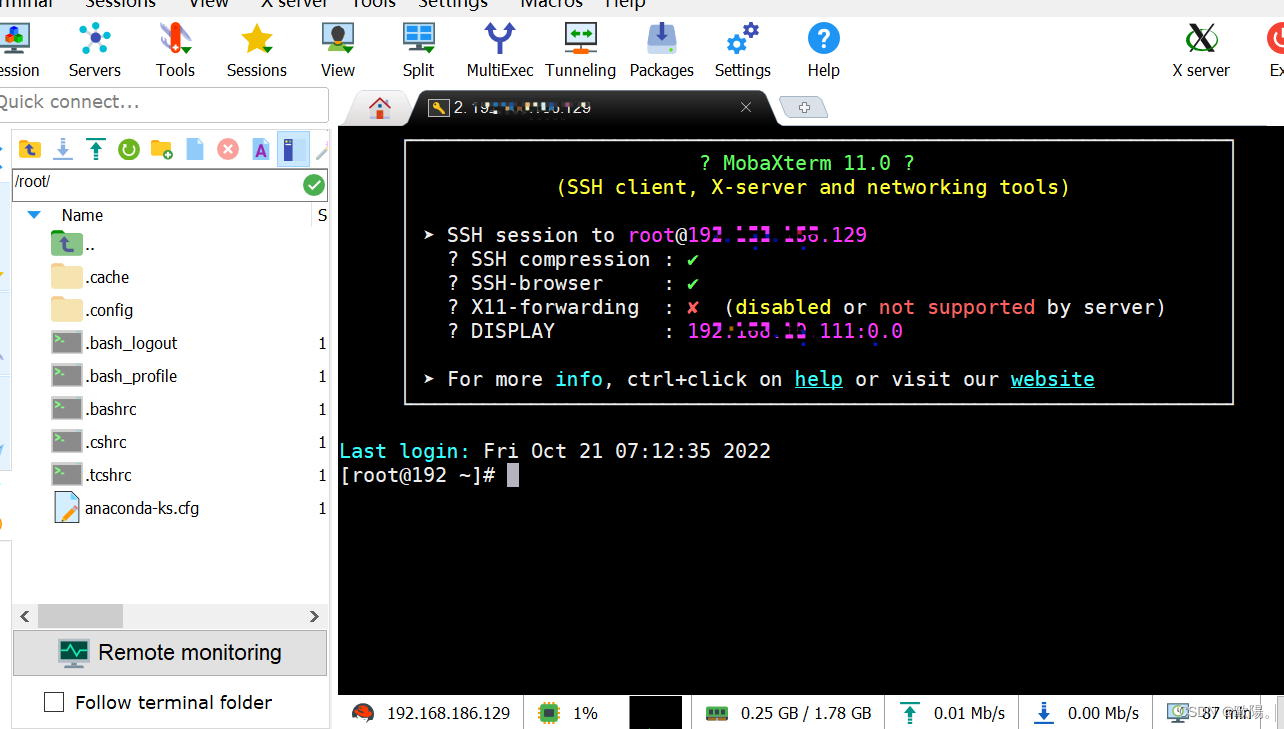
Task: Click the 192.168.186.129 host status entry
Action: (432, 713)
